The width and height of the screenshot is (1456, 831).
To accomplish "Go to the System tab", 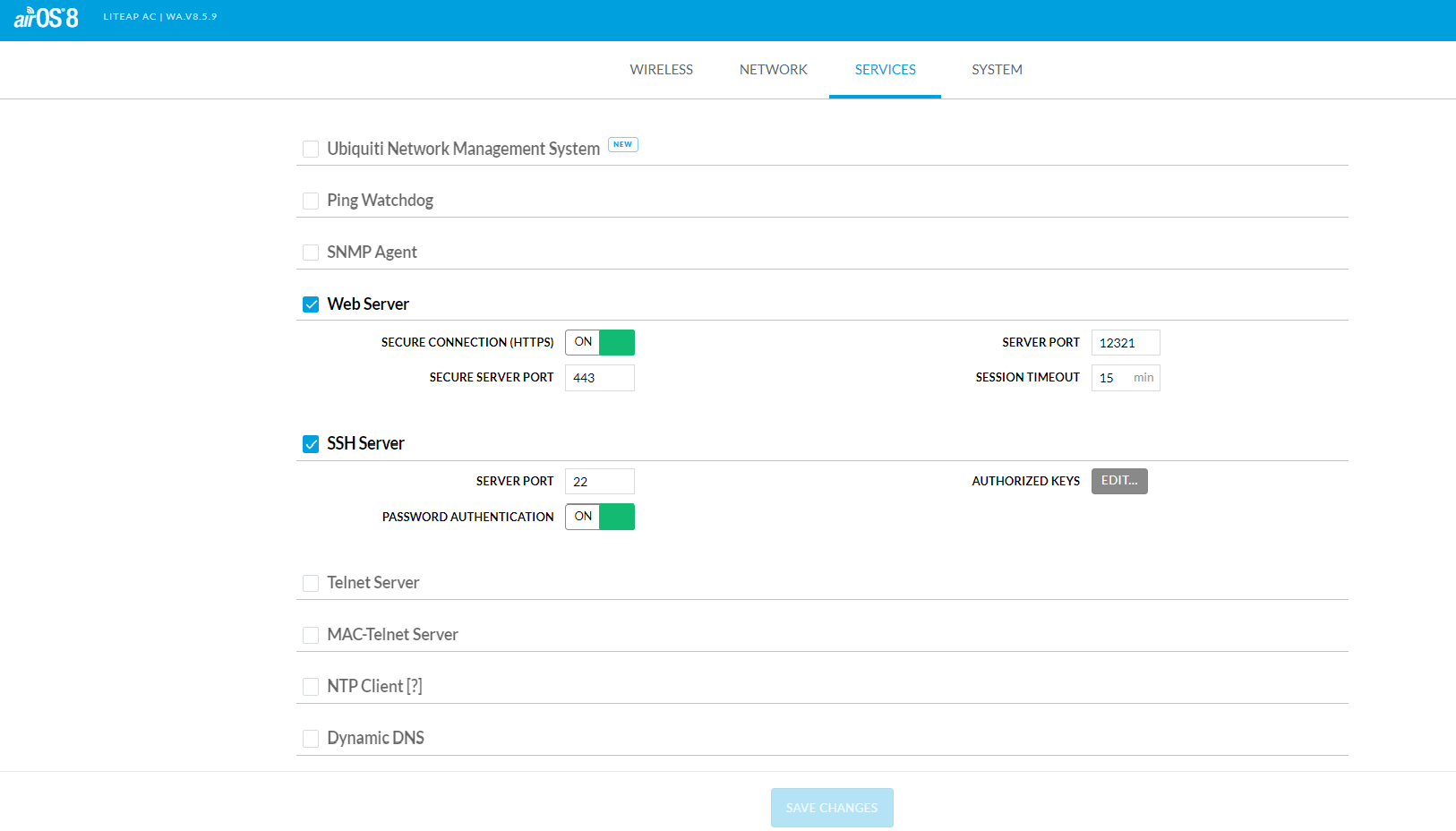I will (997, 70).
